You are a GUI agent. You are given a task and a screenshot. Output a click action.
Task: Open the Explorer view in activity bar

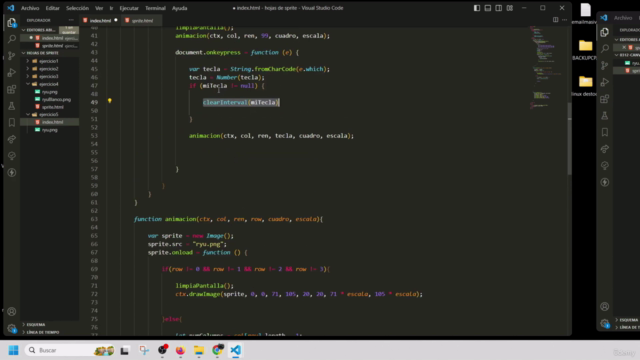coord(11,22)
